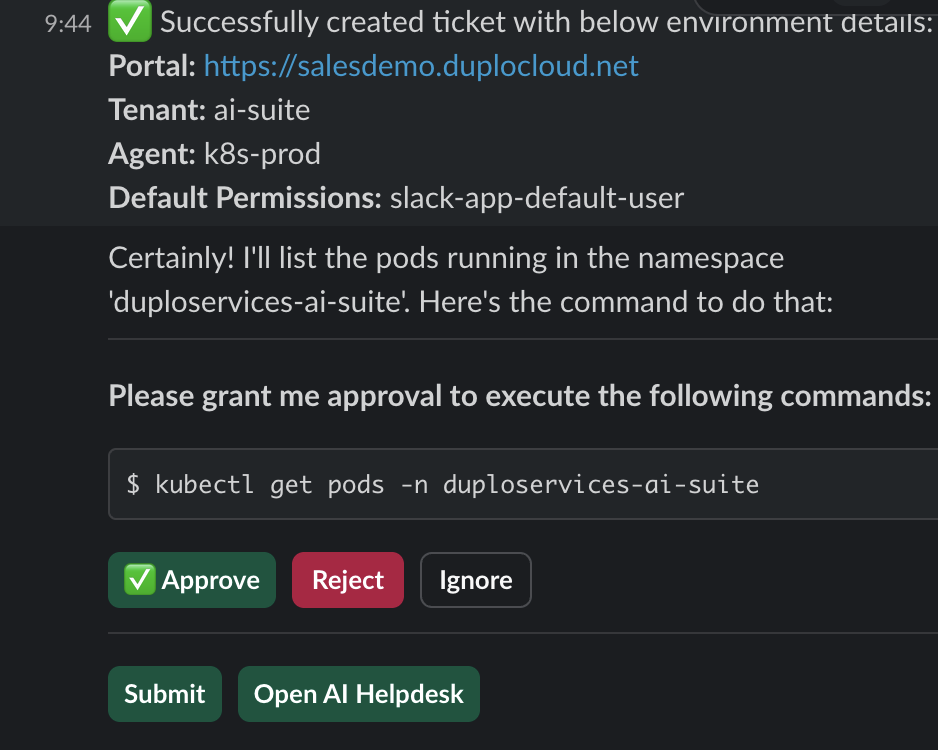Click the bold 'Tenant:' label

[x=157, y=111]
